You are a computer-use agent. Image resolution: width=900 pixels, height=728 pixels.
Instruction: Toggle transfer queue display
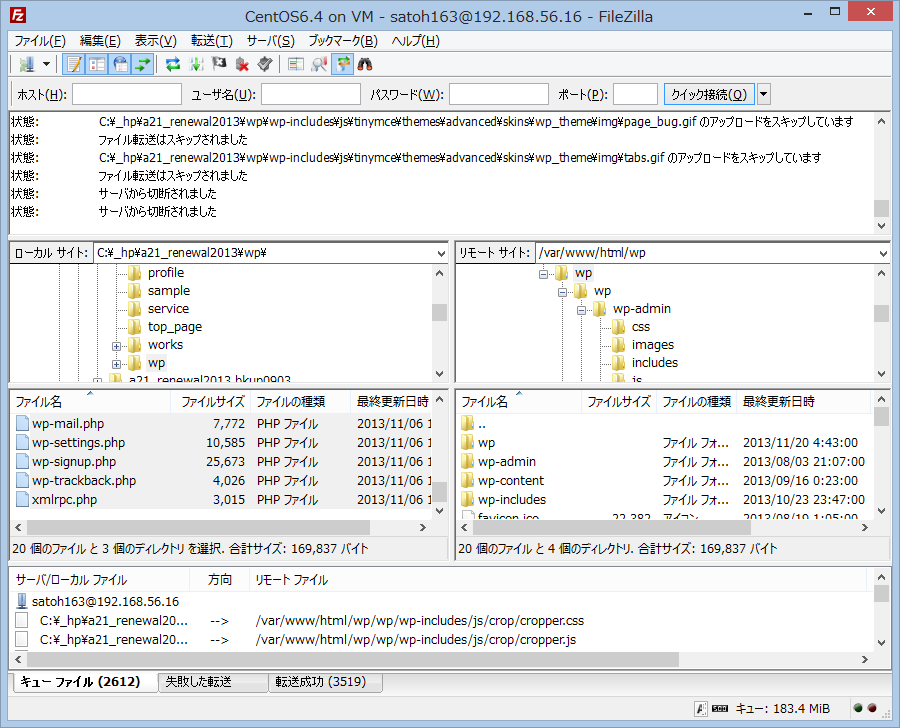click(142, 64)
